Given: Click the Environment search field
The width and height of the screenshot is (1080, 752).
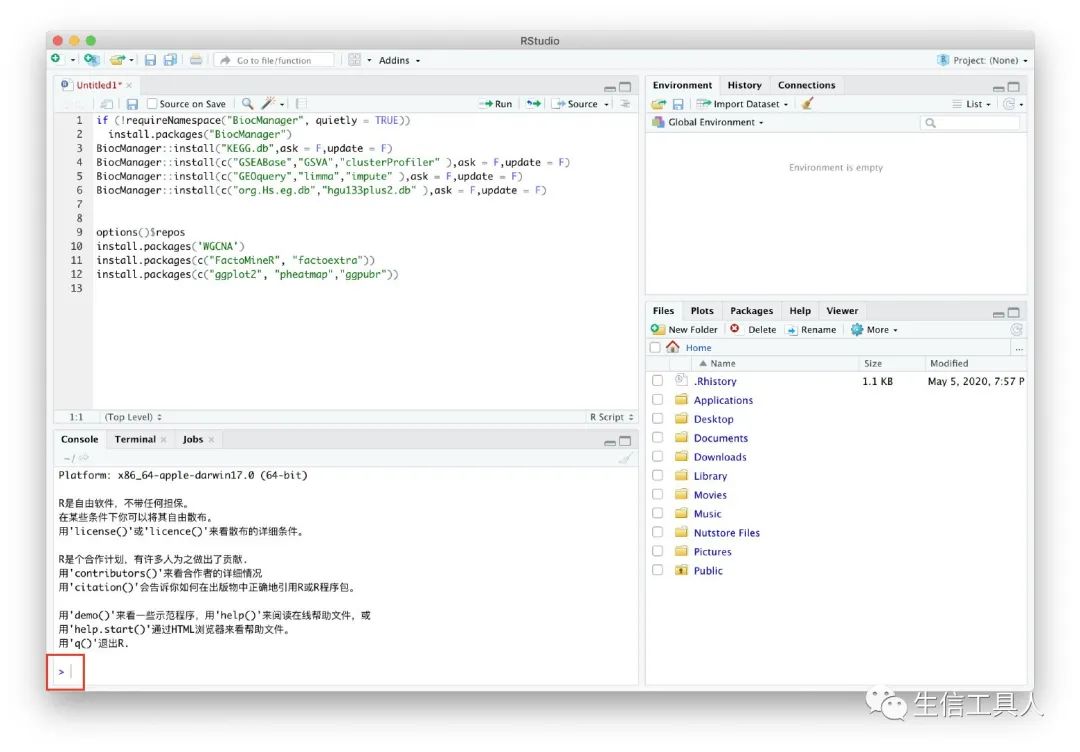Looking at the screenshot, I should point(970,123).
